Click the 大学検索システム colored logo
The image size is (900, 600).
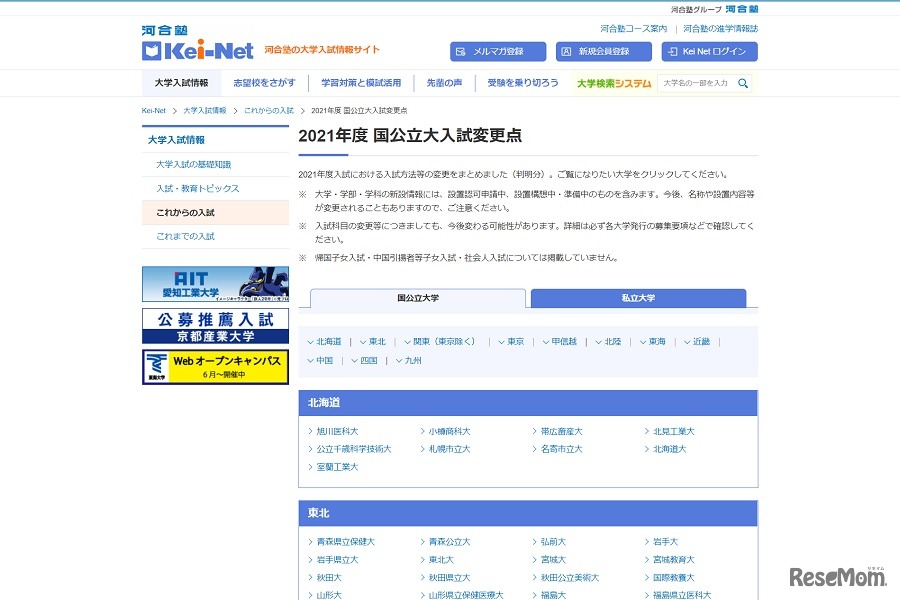(x=614, y=84)
